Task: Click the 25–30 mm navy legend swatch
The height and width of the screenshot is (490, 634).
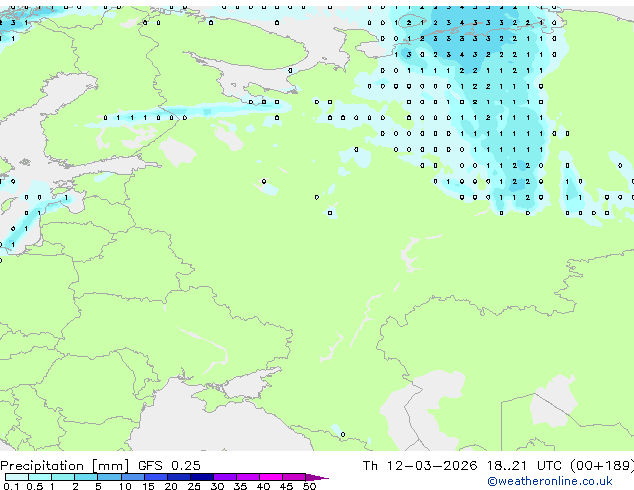Action: pyautogui.click(x=201, y=477)
